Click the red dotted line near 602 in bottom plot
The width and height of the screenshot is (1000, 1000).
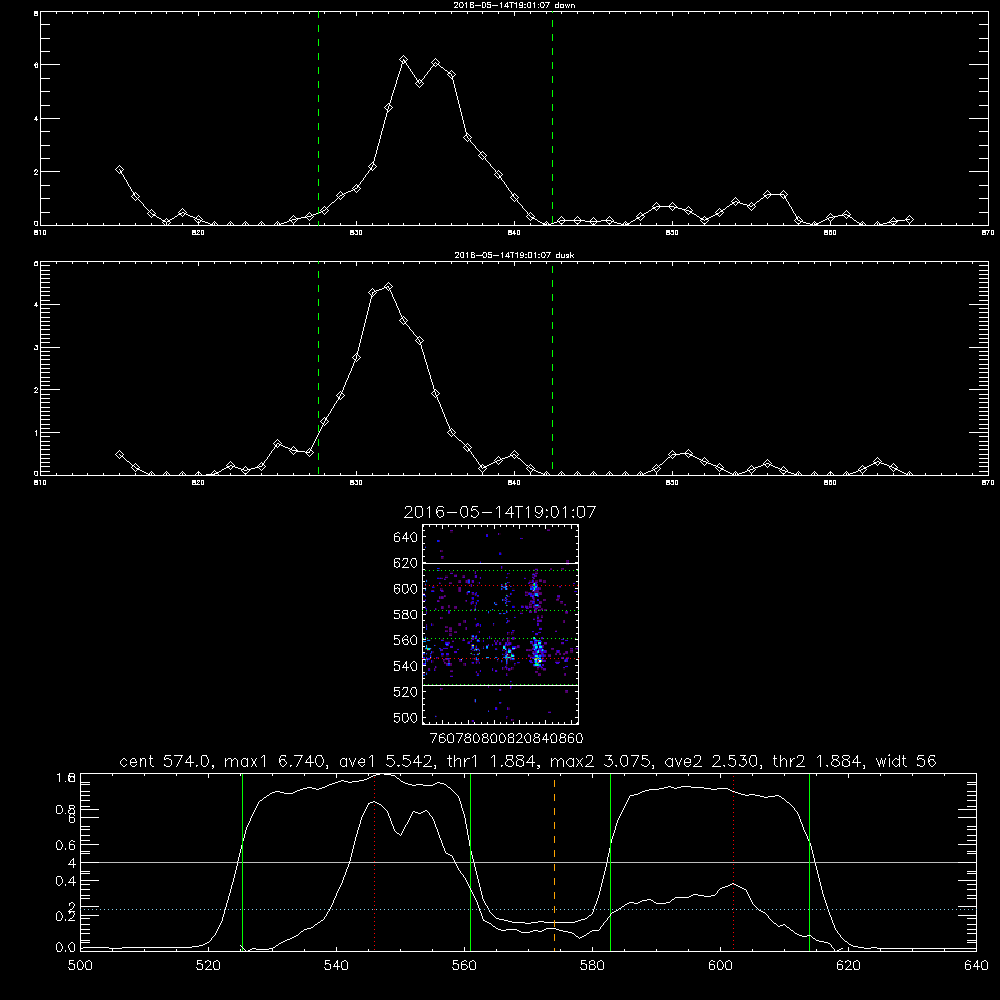(734, 862)
